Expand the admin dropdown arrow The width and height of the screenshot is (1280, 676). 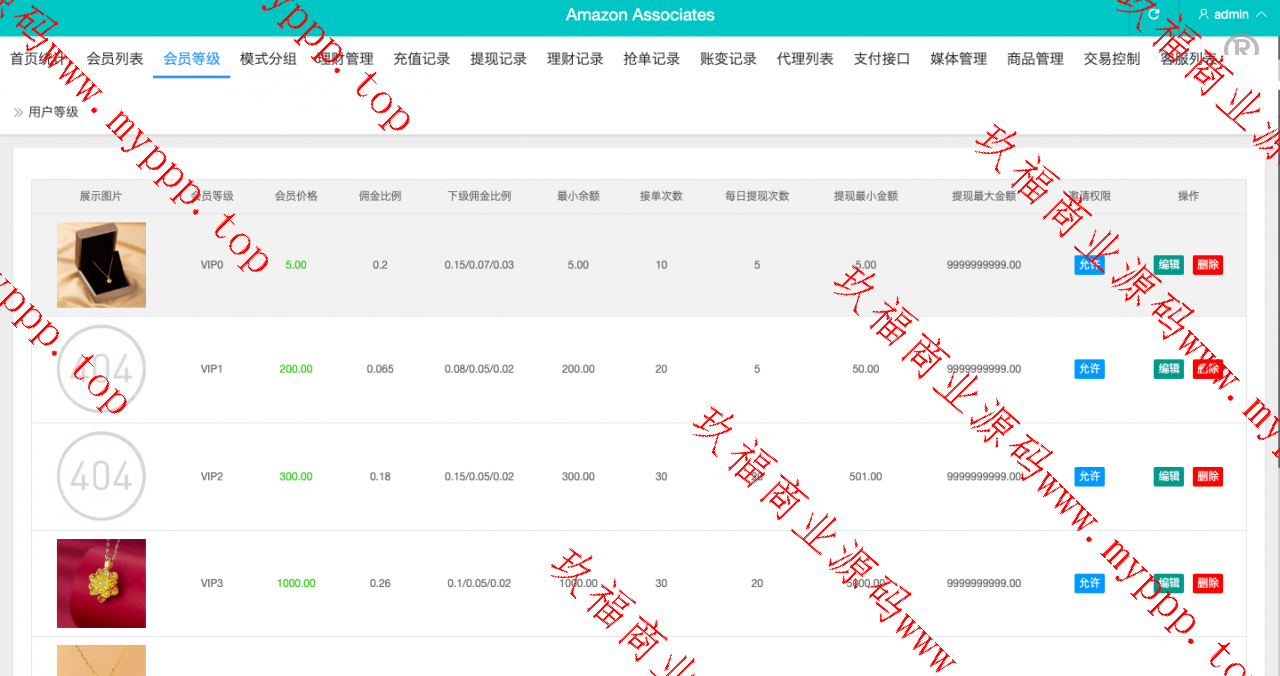pos(1260,15)
